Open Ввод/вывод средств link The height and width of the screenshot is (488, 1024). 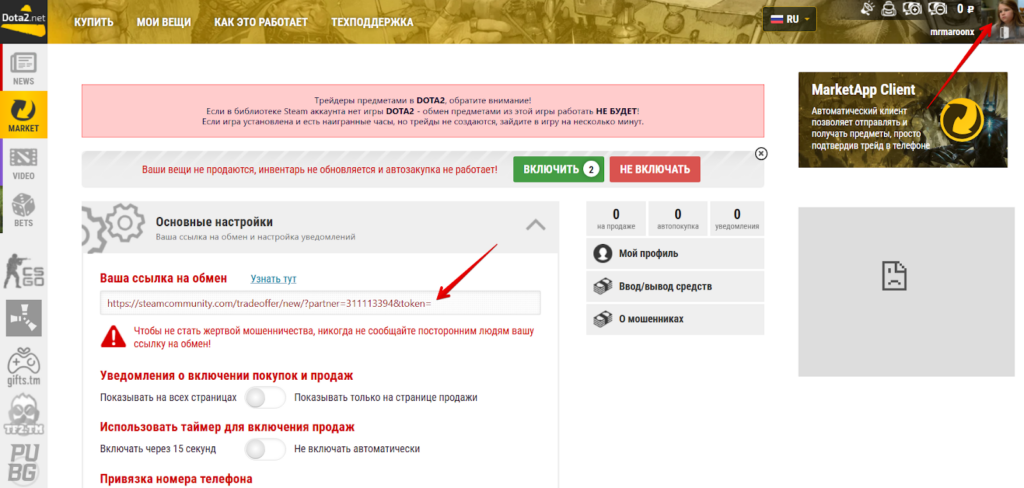click(675, 287)
